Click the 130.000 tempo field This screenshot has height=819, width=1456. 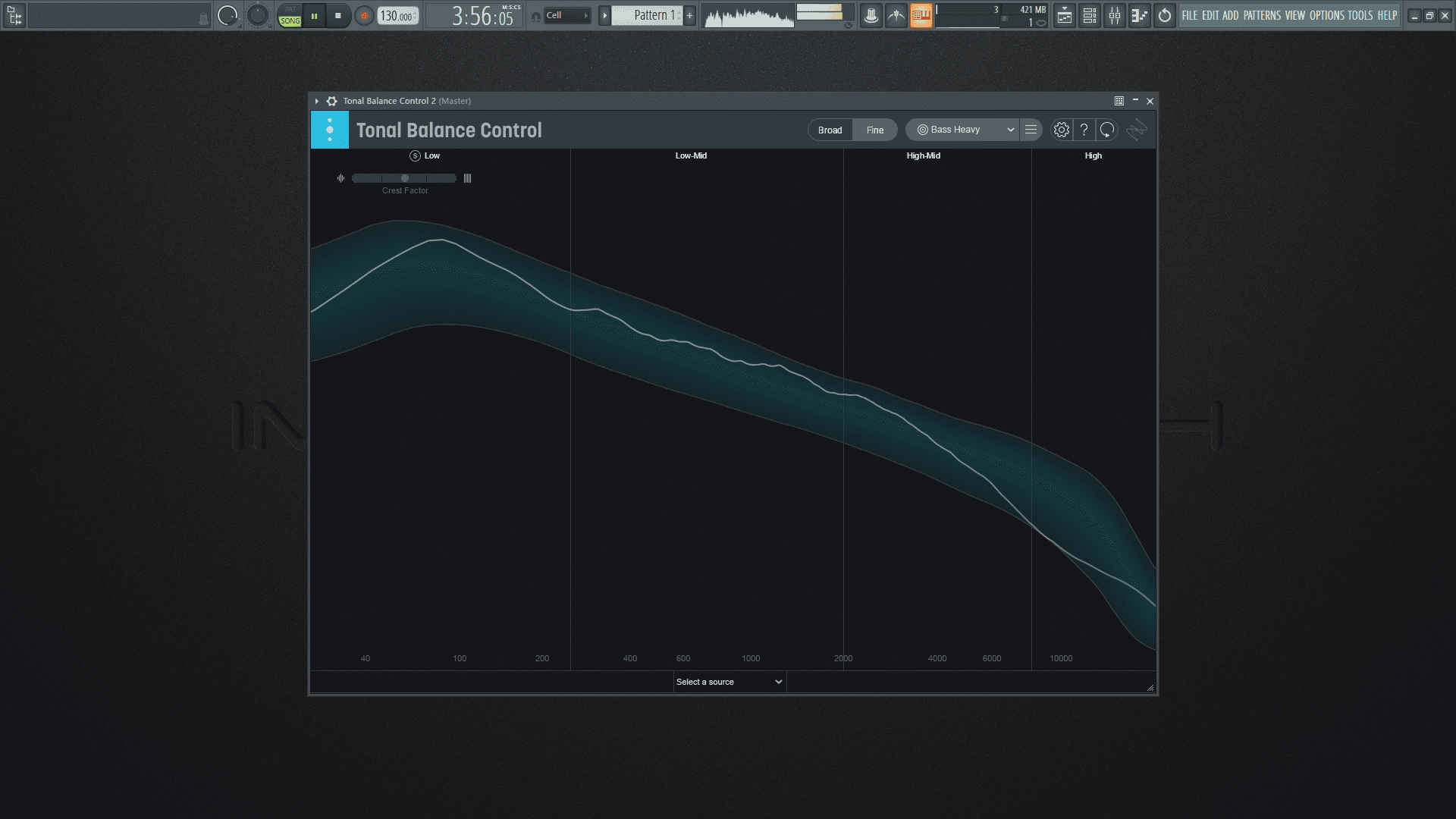[x=398, y=15]
